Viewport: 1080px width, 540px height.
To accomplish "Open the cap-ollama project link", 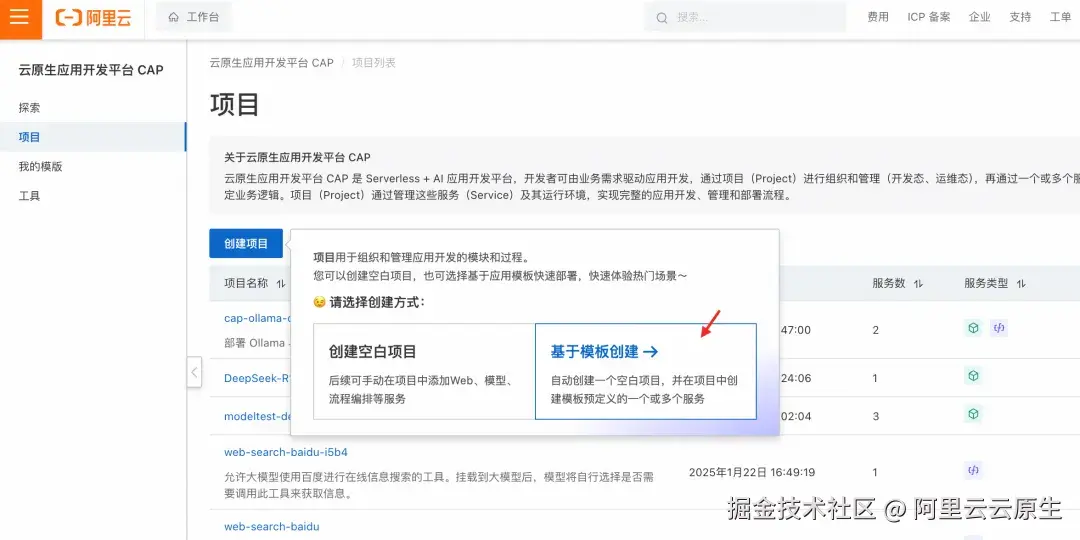I will coord(257,318).
